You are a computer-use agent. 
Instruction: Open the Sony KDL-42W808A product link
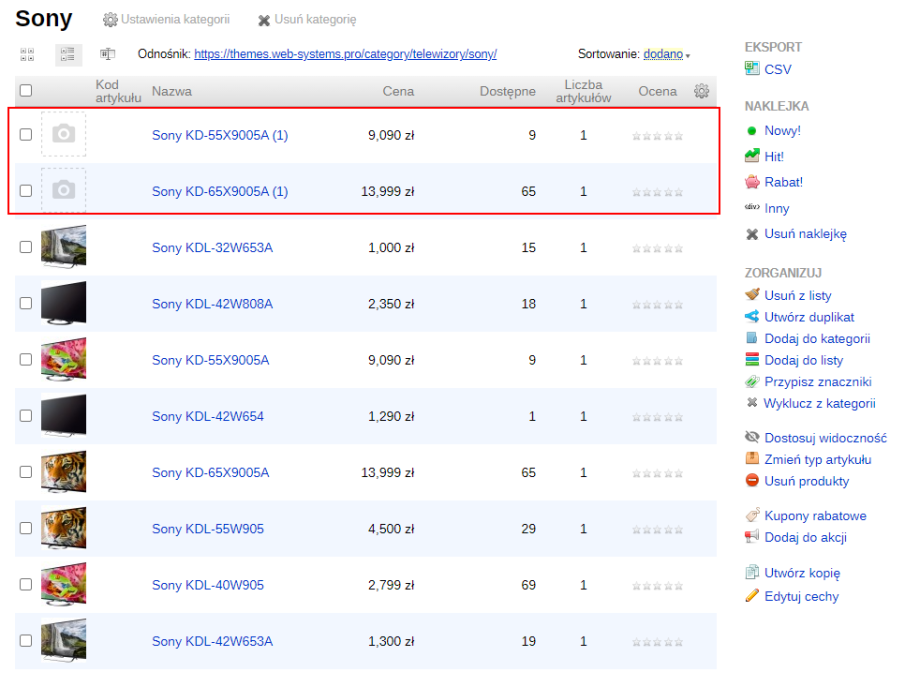[x=212, y=304]
